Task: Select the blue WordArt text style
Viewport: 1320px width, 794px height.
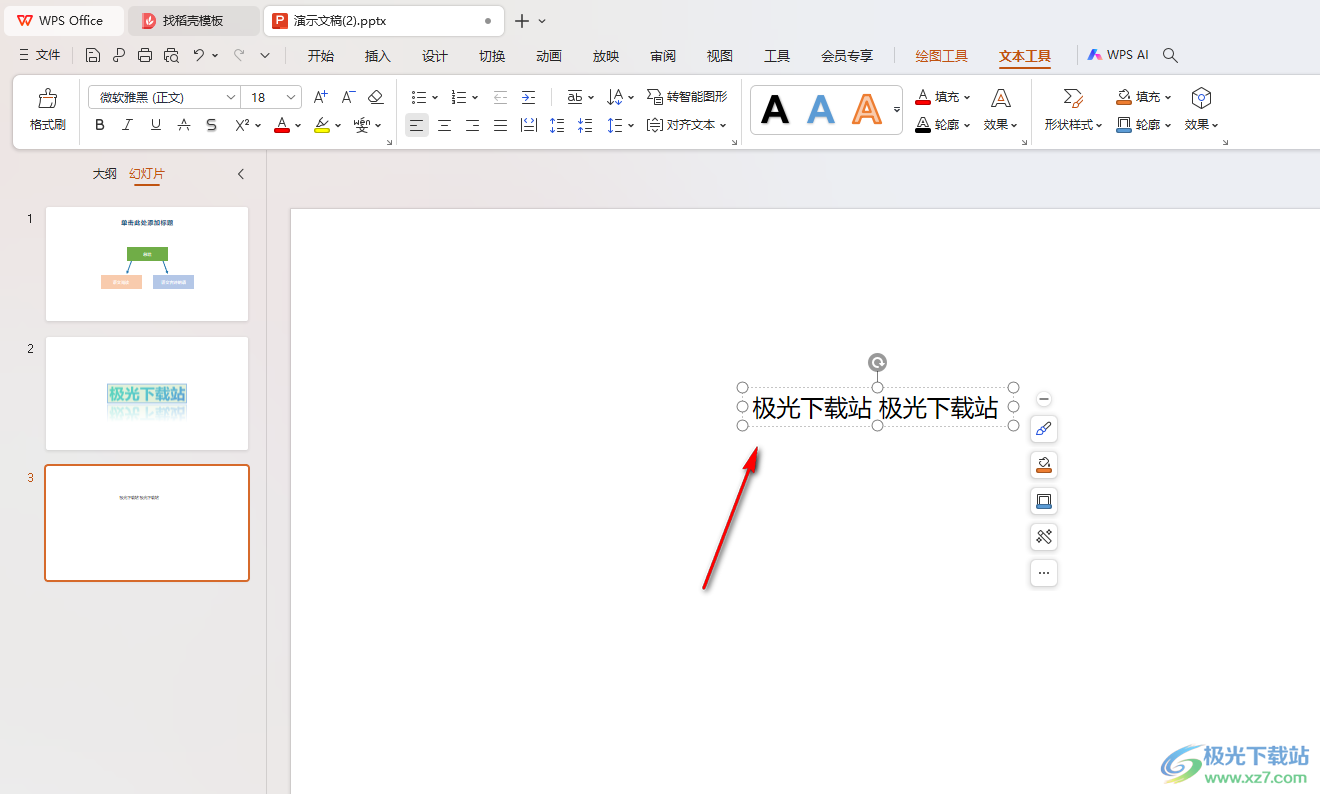Action: pyautogui.click(x=821, y=109)
